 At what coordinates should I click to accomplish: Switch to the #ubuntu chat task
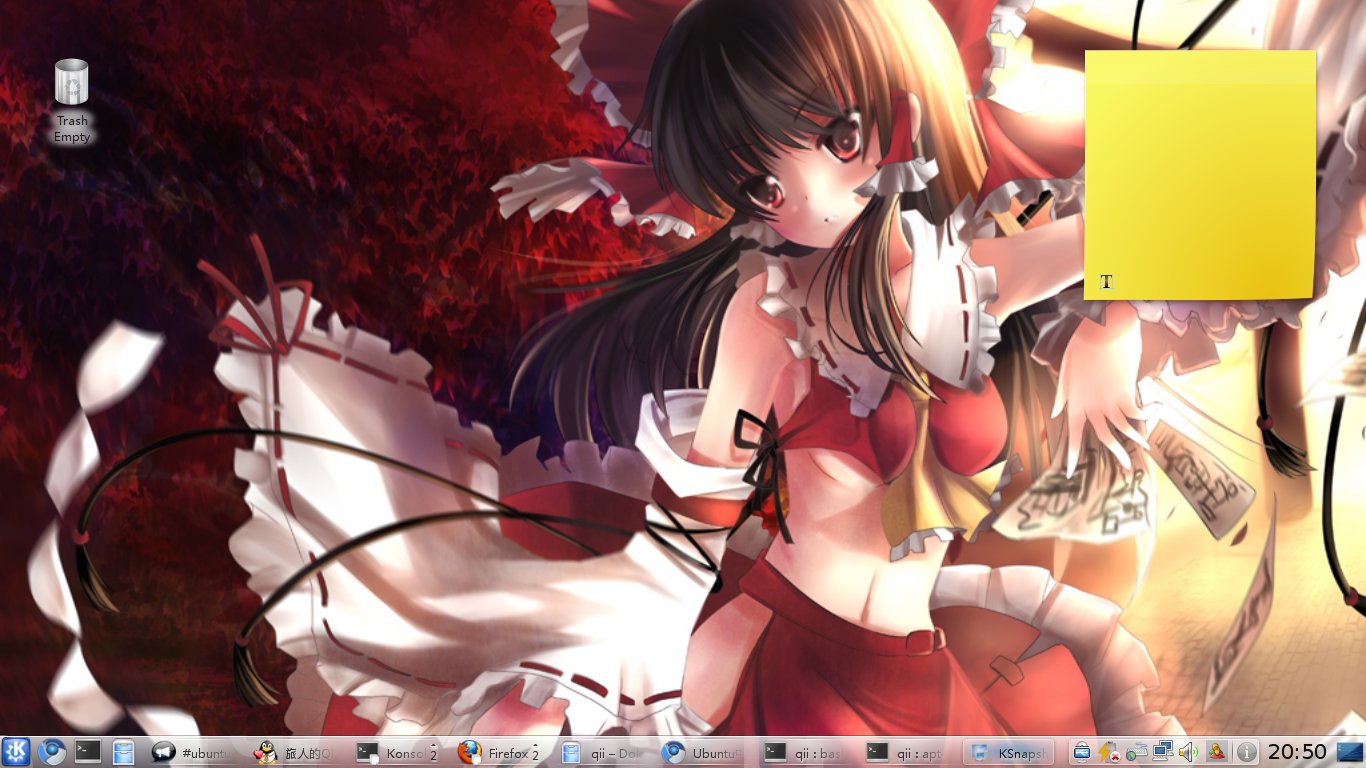click(x=195, y=753)
